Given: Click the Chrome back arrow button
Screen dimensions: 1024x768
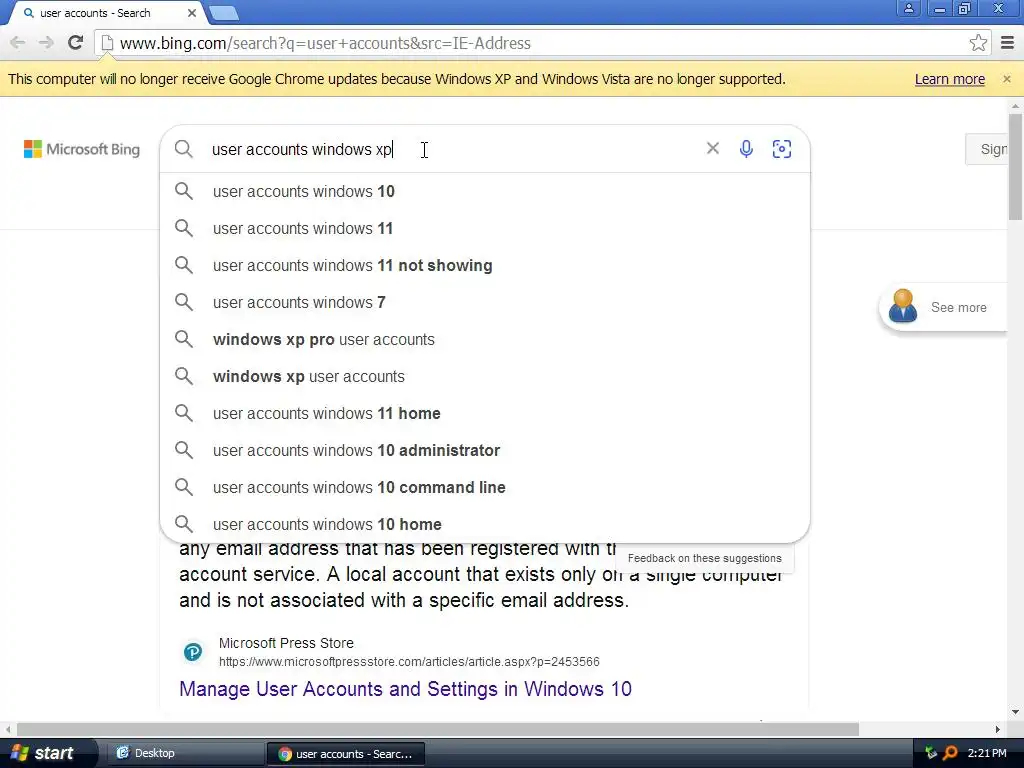Looking at the screenshot, I should point(18,43).
